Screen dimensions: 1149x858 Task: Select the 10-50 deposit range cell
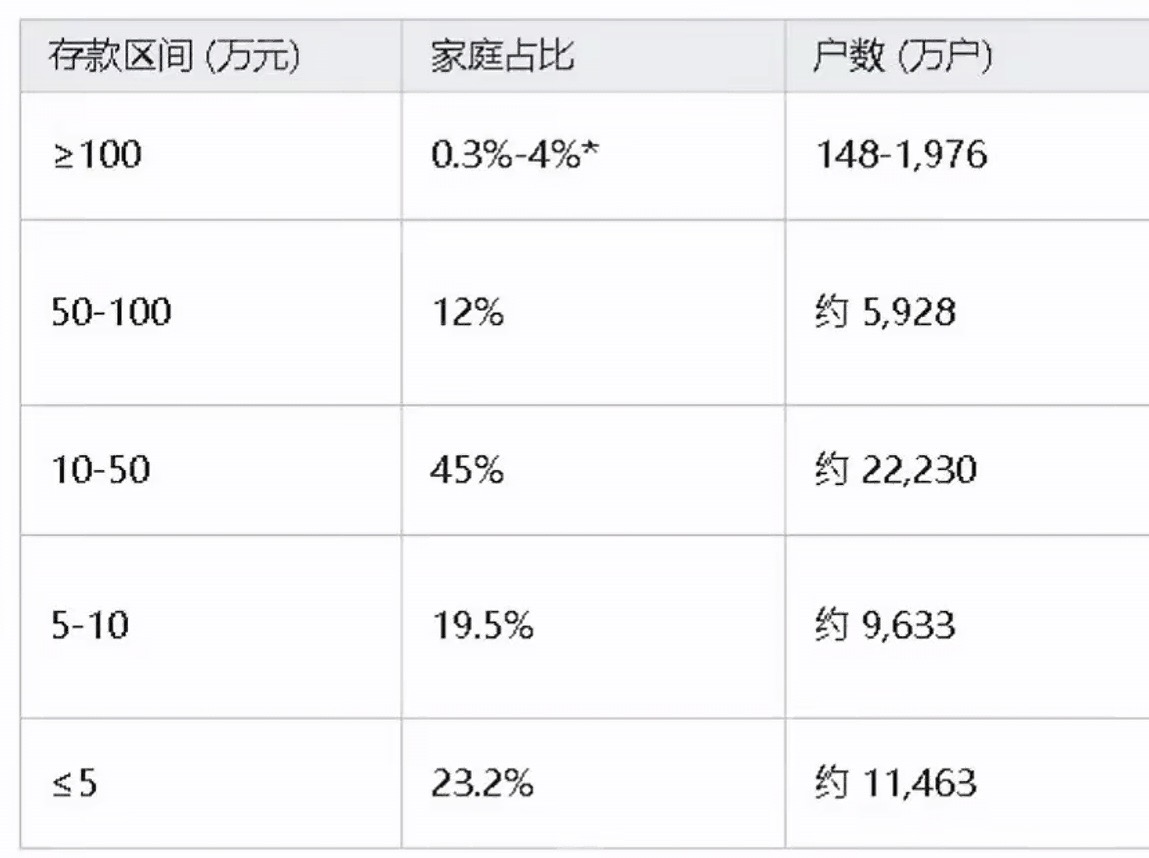100,469
